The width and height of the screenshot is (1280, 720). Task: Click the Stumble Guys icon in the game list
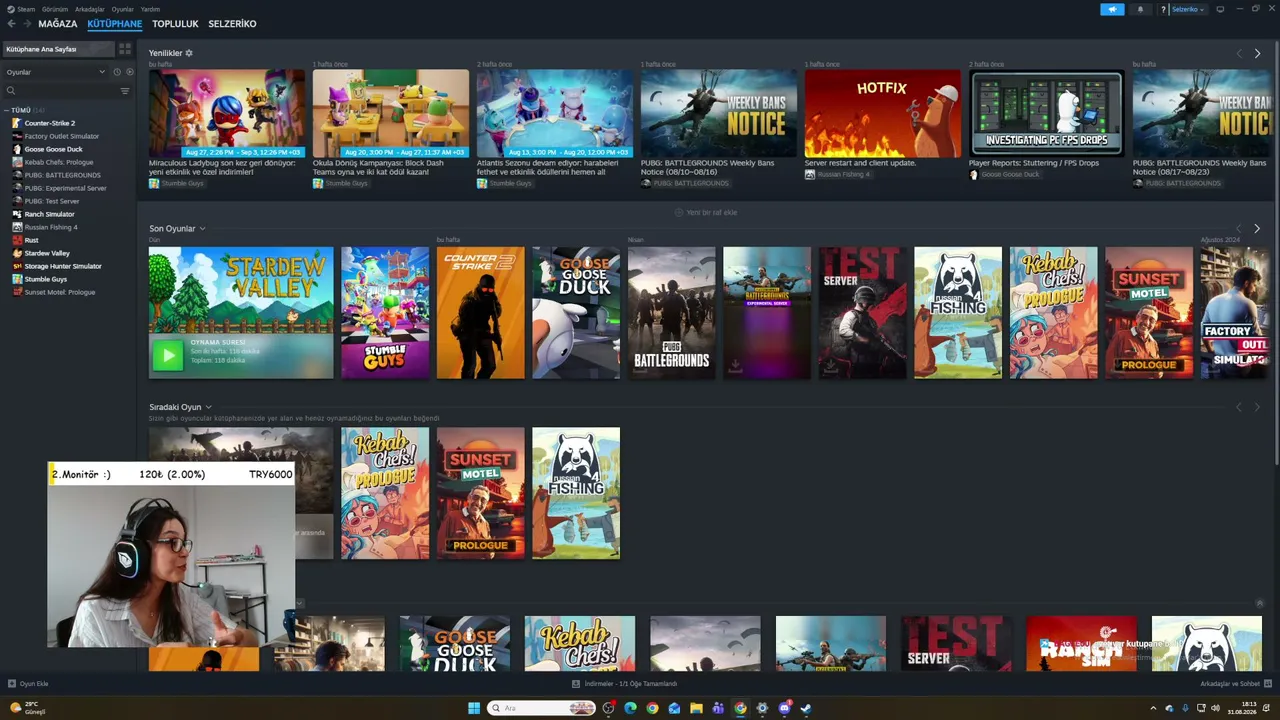pos(17,279)
